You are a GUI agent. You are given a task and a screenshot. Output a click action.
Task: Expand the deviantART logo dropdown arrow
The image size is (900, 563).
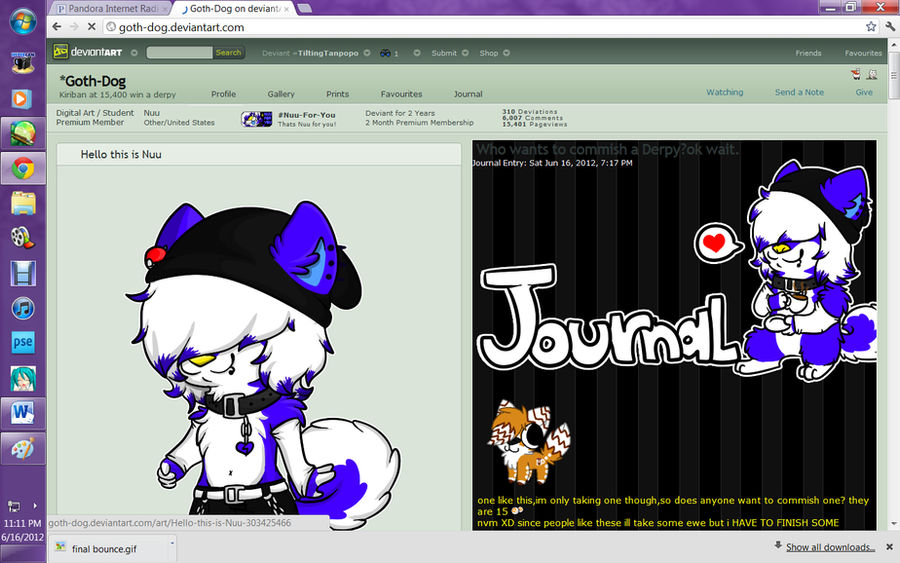click(134, 53)
